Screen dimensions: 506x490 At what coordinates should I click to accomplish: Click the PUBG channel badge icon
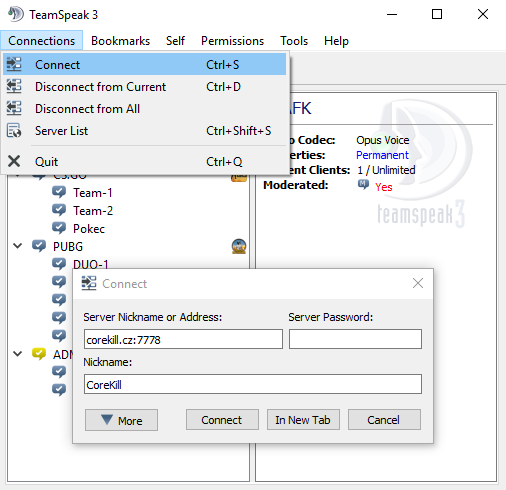[239, 246]
